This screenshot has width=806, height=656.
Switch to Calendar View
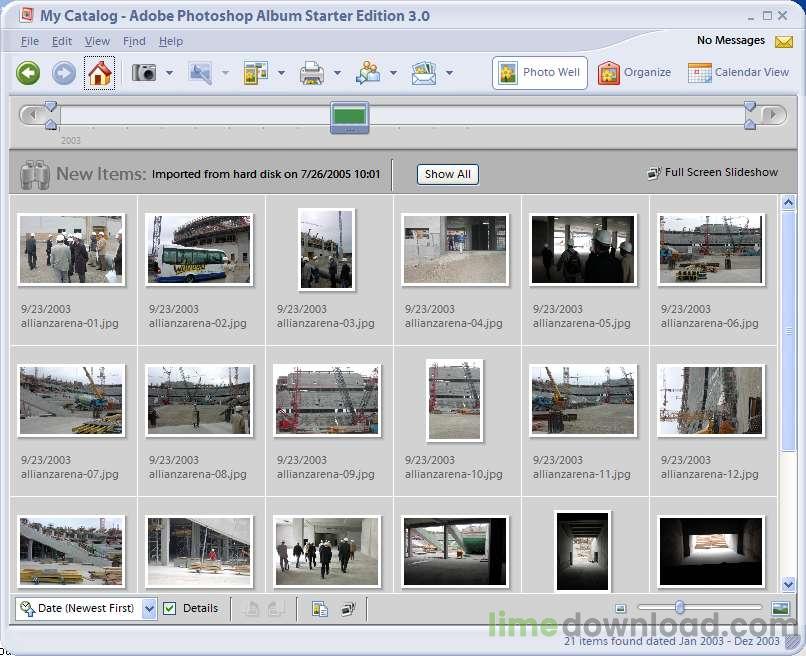click(x=738, y=72)
